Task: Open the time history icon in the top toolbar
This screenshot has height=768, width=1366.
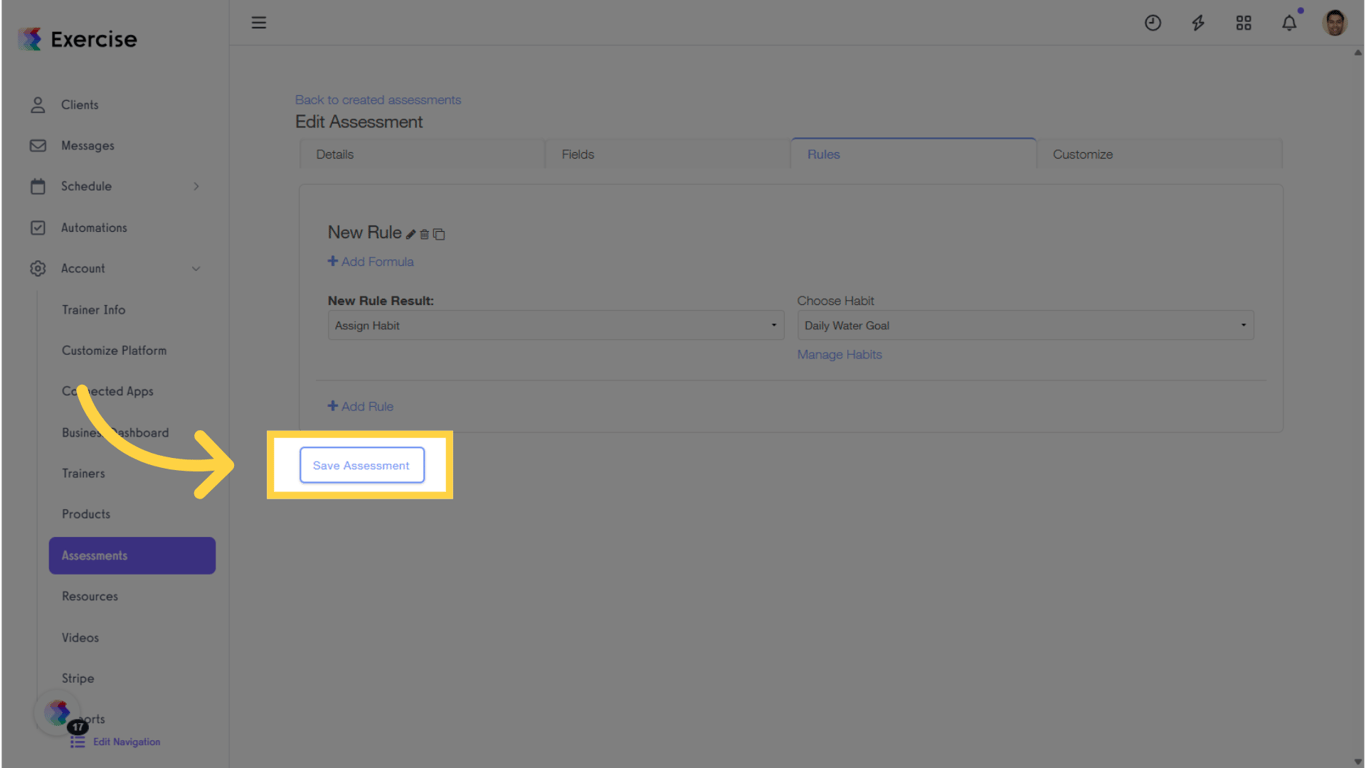Action: [x=1153, y=22]
